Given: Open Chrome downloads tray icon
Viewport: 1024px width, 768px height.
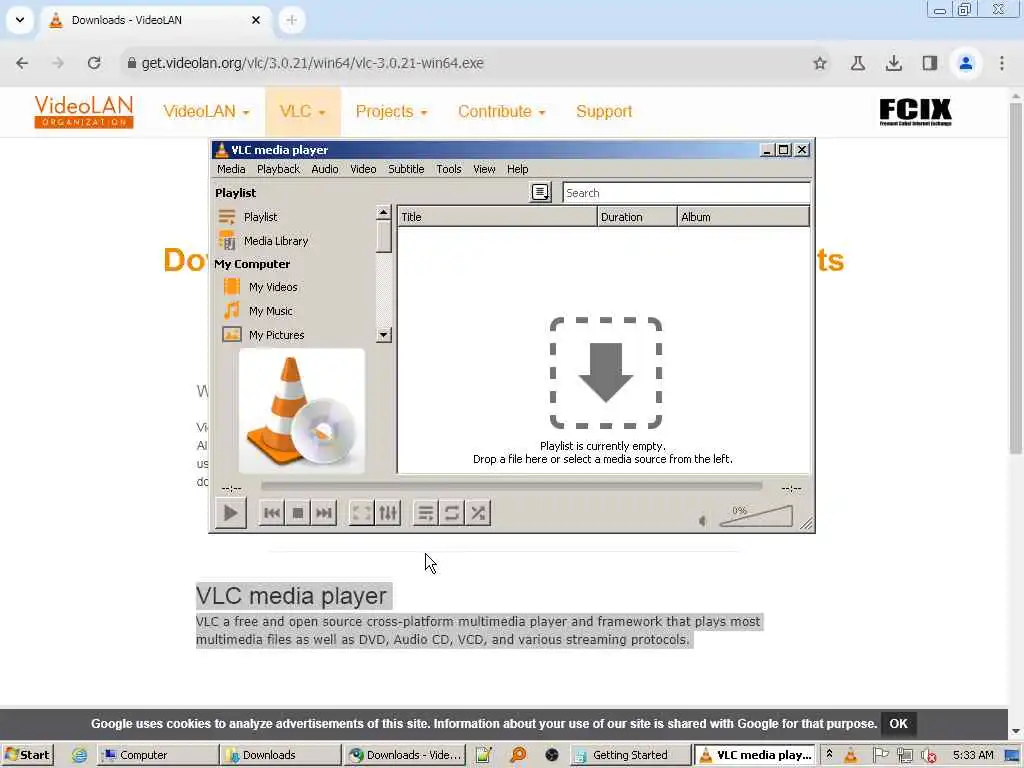Looking at the screenshot, I should [x=894, y=63].
